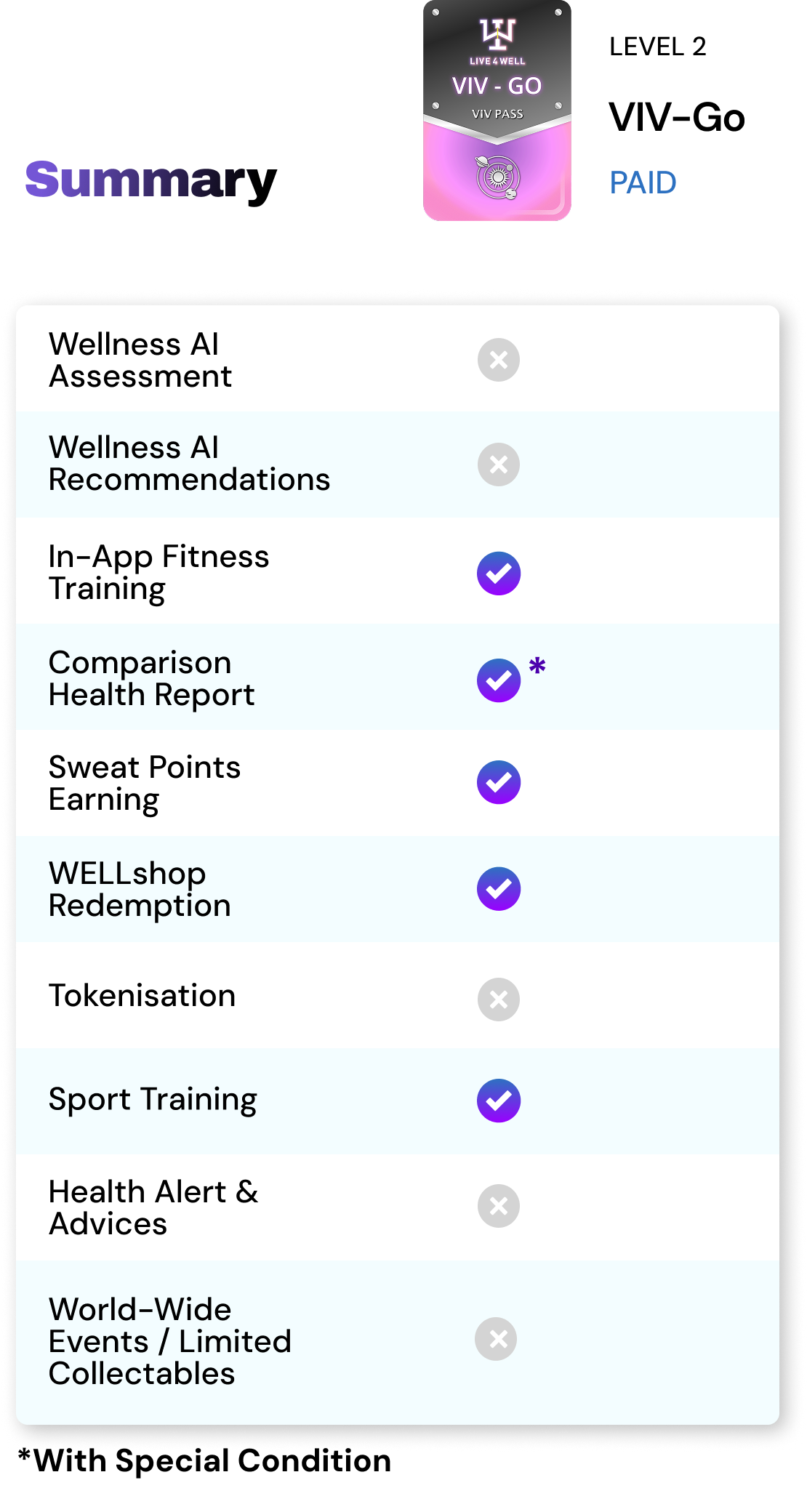The height and width of the screenshot is (1512, 807).
Task: Click the checkmark for Sport Training
Action: [x=499, y=1101]
